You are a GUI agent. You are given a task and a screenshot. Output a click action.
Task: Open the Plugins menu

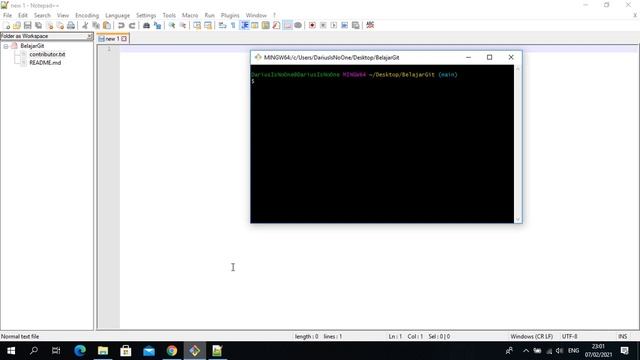click(x=230, y=15)
